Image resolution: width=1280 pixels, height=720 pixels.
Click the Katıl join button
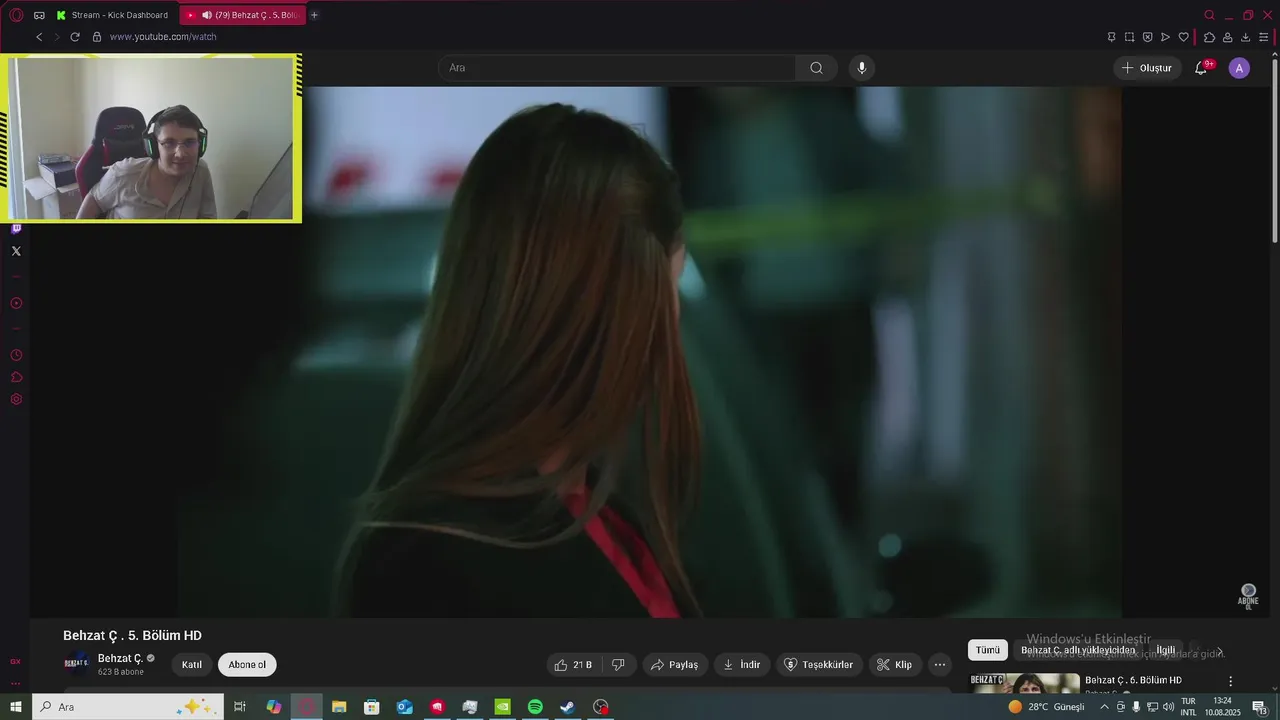pyautogui.click(x=192, y=665)
